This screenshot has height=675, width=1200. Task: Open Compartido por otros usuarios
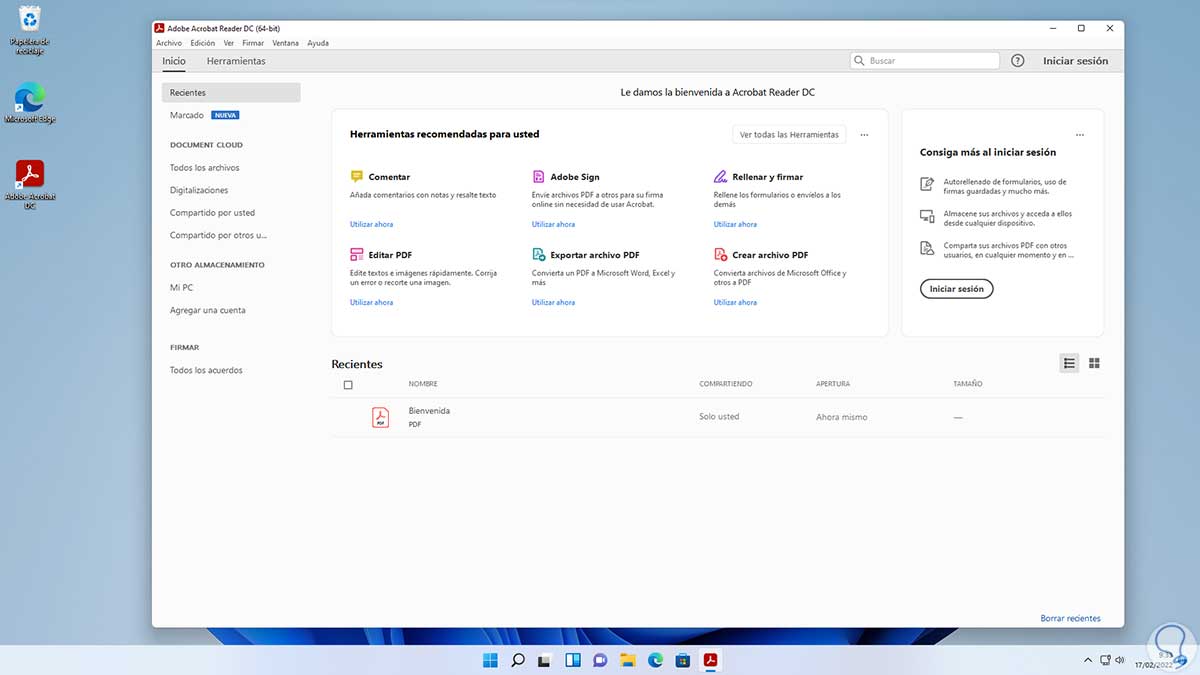click(x=219, y=235)
